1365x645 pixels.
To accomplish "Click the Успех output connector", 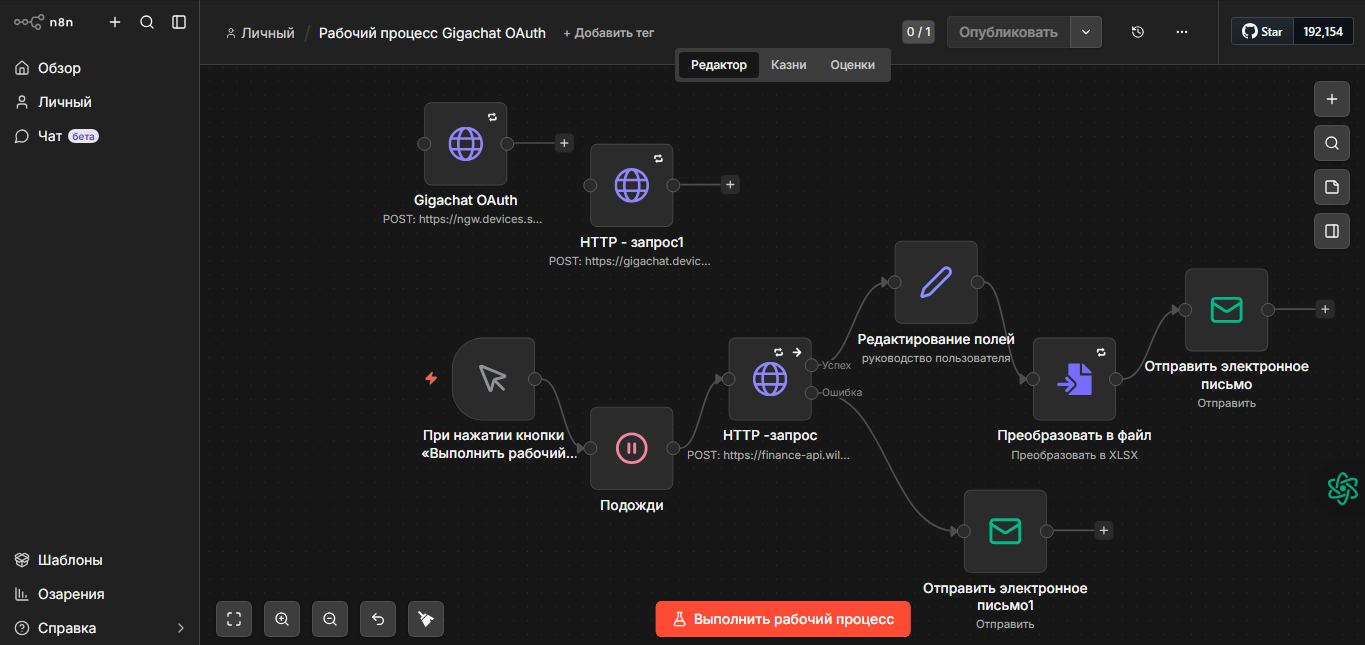I will pos(811,365).
